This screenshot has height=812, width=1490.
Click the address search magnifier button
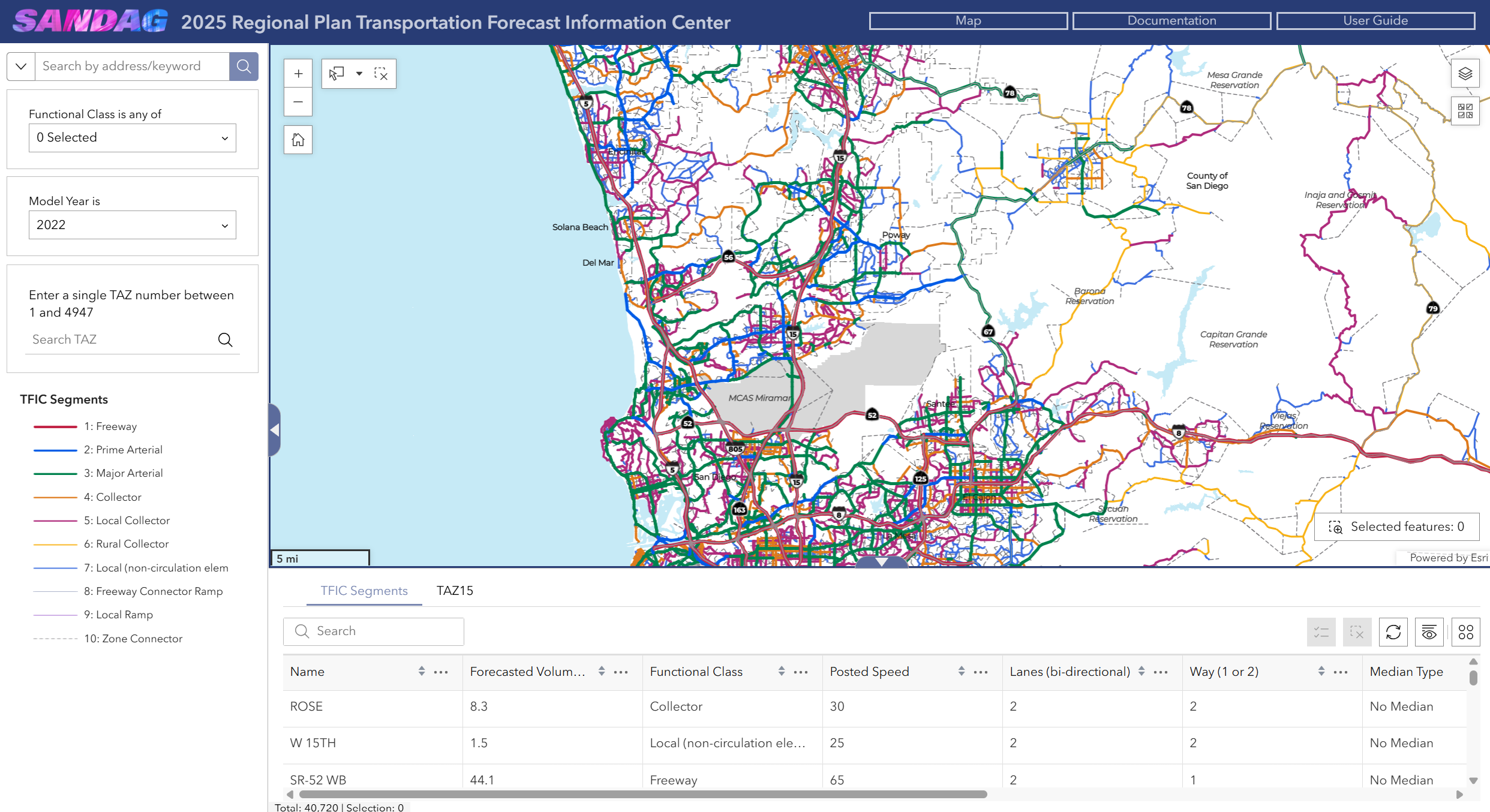click(244, 66)
